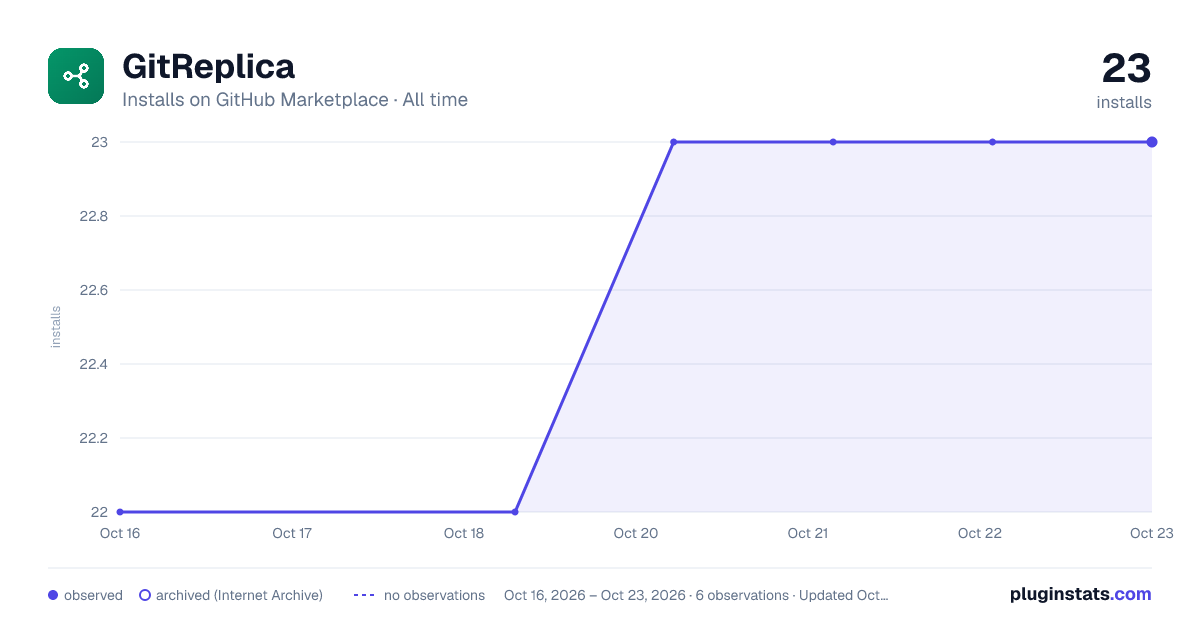The width and height of the screenshot is (1200, 630).
Task: Click the x-axis label Oct 17
Action: (x=292, y=533)
